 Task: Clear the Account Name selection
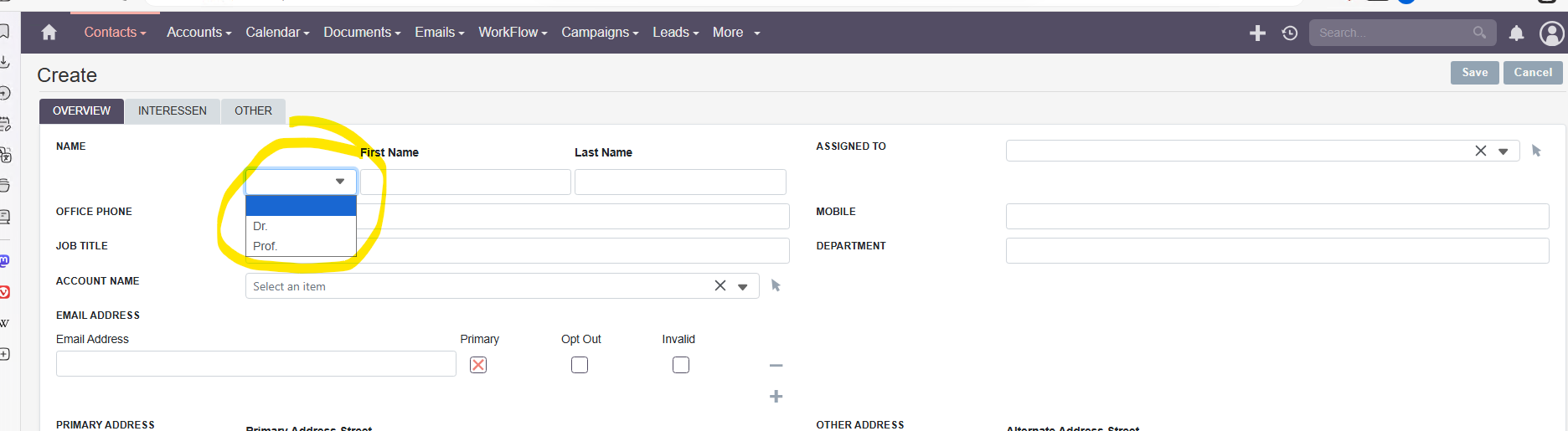pos(720,286)
